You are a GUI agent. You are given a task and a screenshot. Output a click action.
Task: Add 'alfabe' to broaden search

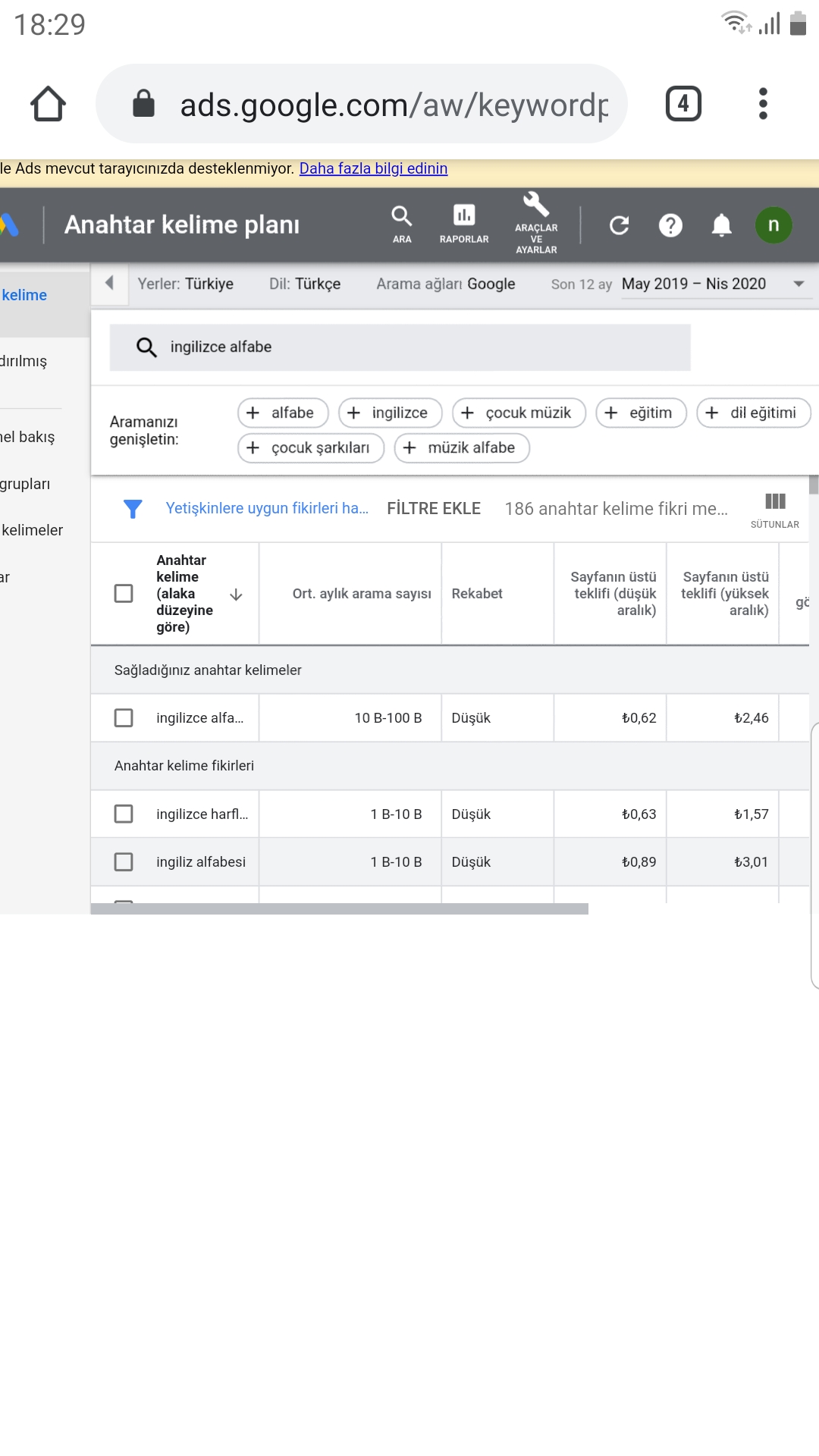click(x=283, y=413)
